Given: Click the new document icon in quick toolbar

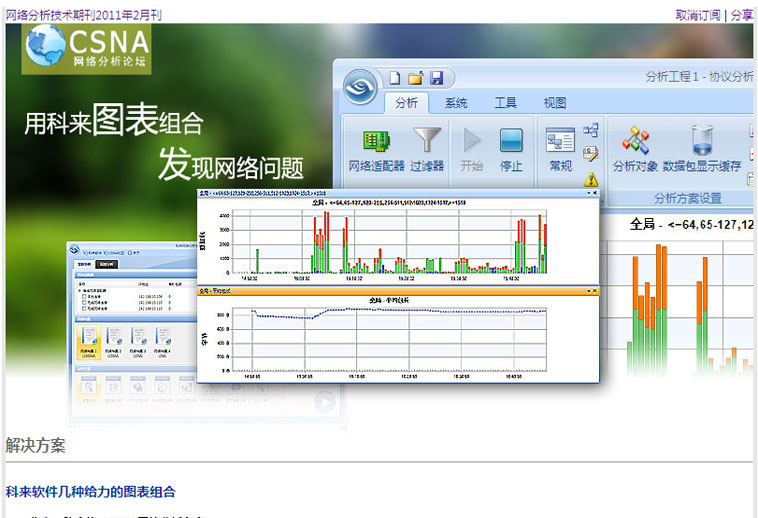Looking at the screenshot, I should [395, 78].
